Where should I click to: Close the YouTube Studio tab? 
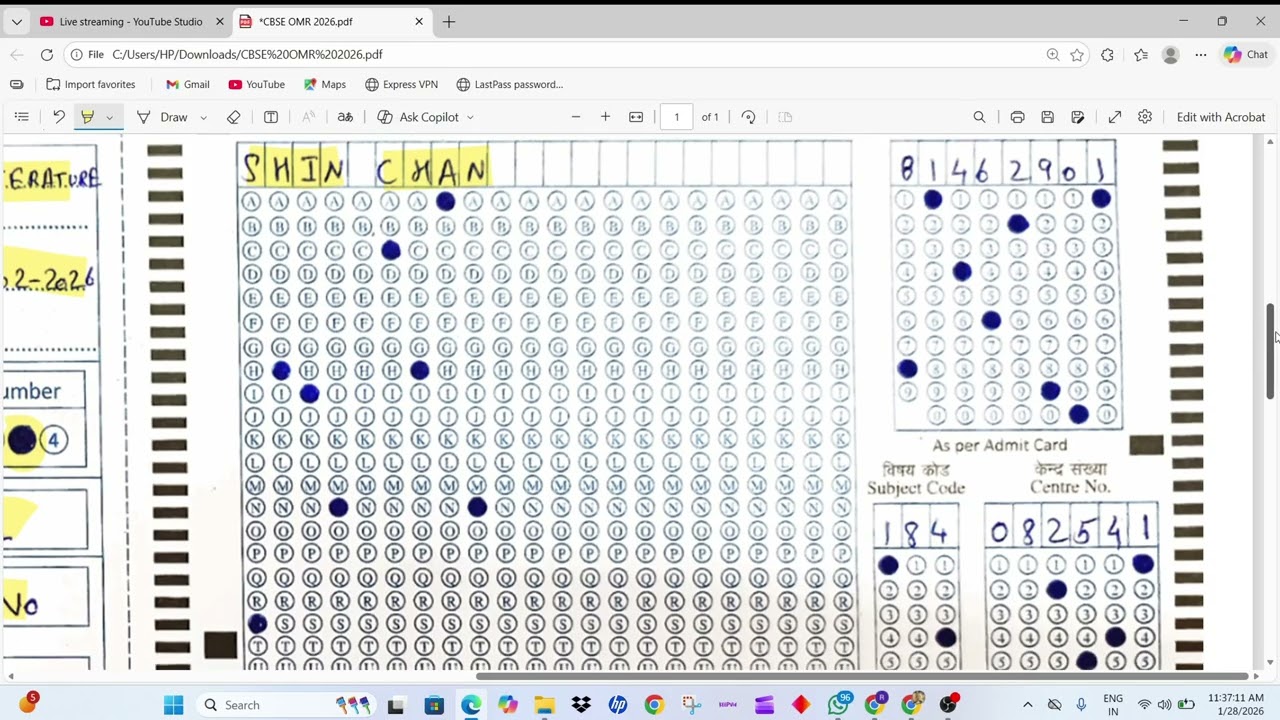[219, 21]
